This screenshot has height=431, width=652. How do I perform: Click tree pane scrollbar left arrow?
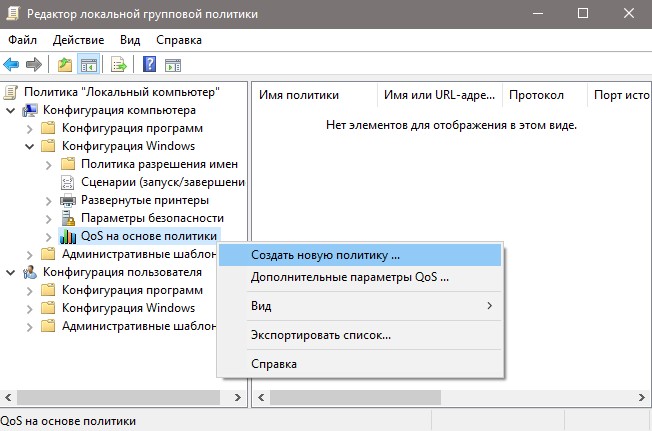click(x=8, y=397)
